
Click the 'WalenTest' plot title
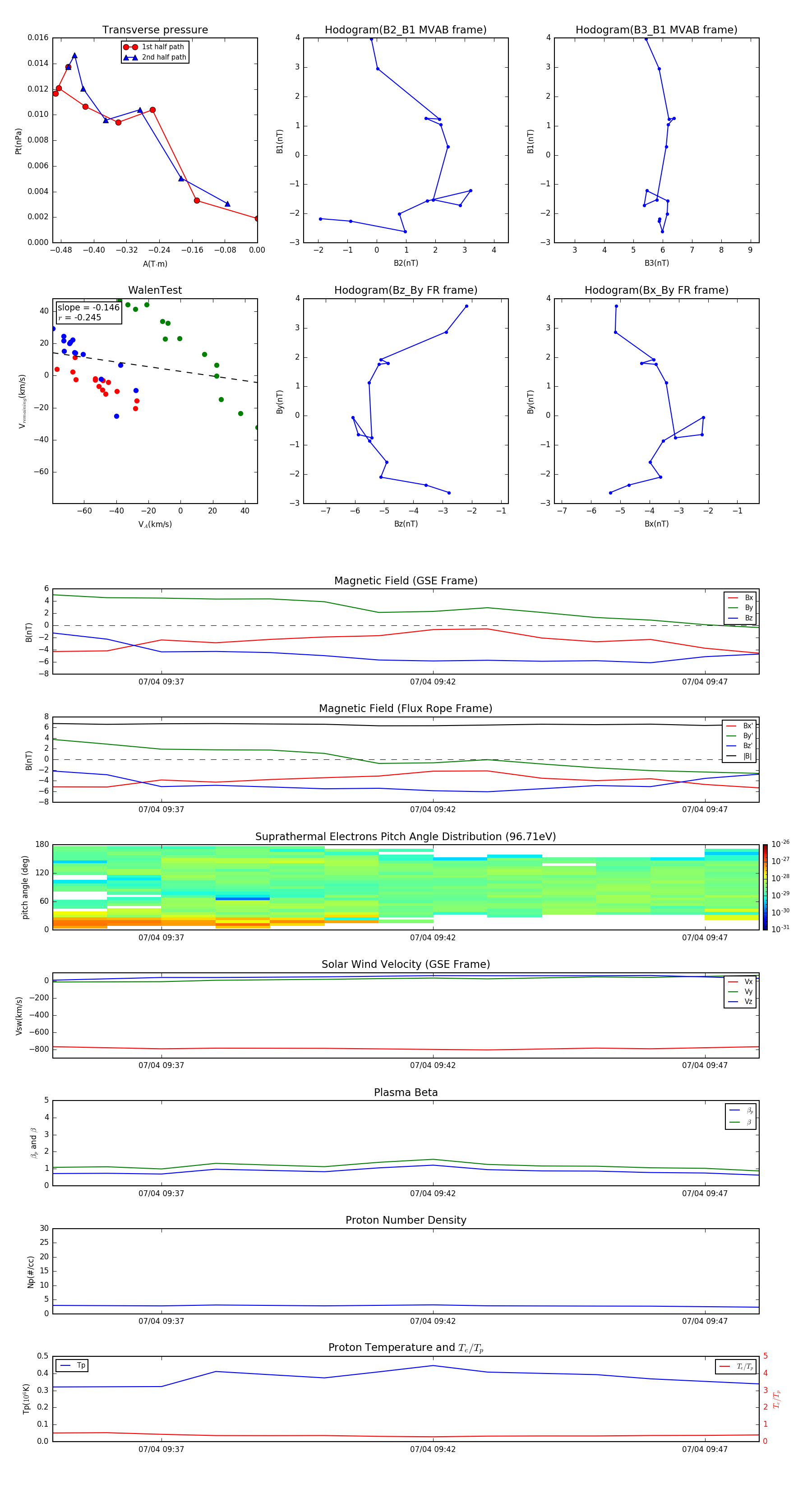155,290
